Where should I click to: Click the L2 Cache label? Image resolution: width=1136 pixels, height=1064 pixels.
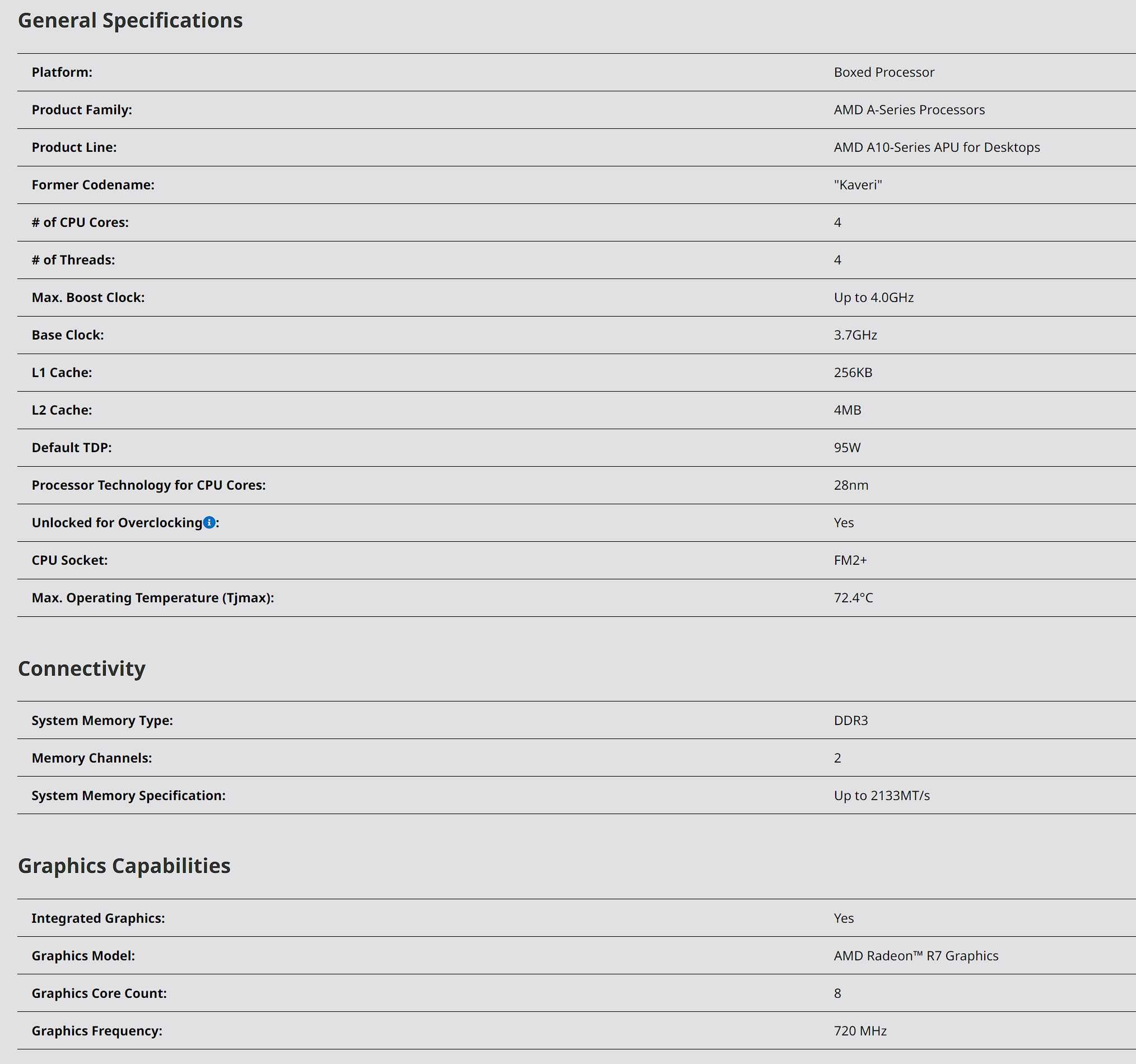pyautogui.click(x=62, y=410)
